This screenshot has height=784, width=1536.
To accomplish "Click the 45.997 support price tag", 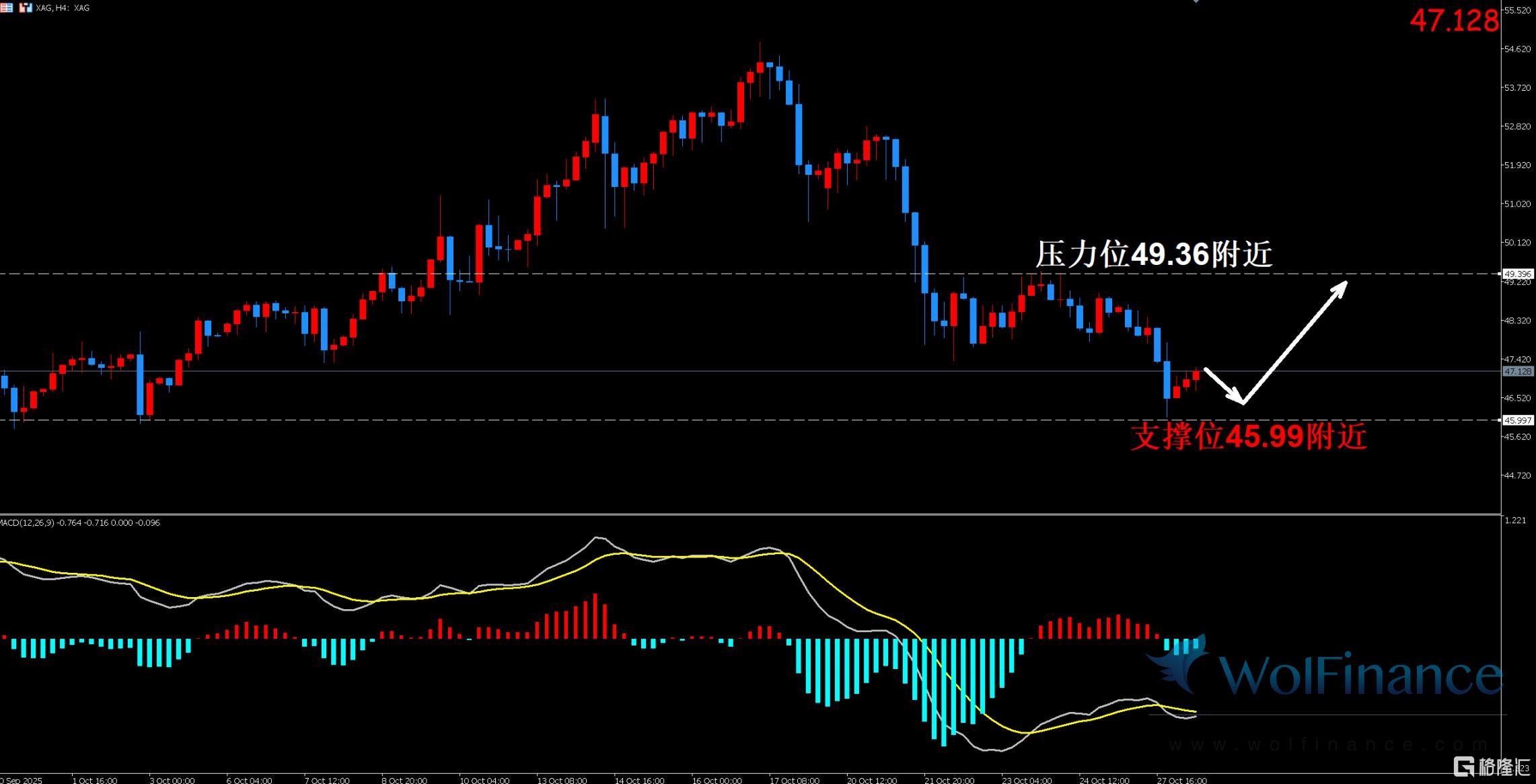I will [x=1517, y=420].
